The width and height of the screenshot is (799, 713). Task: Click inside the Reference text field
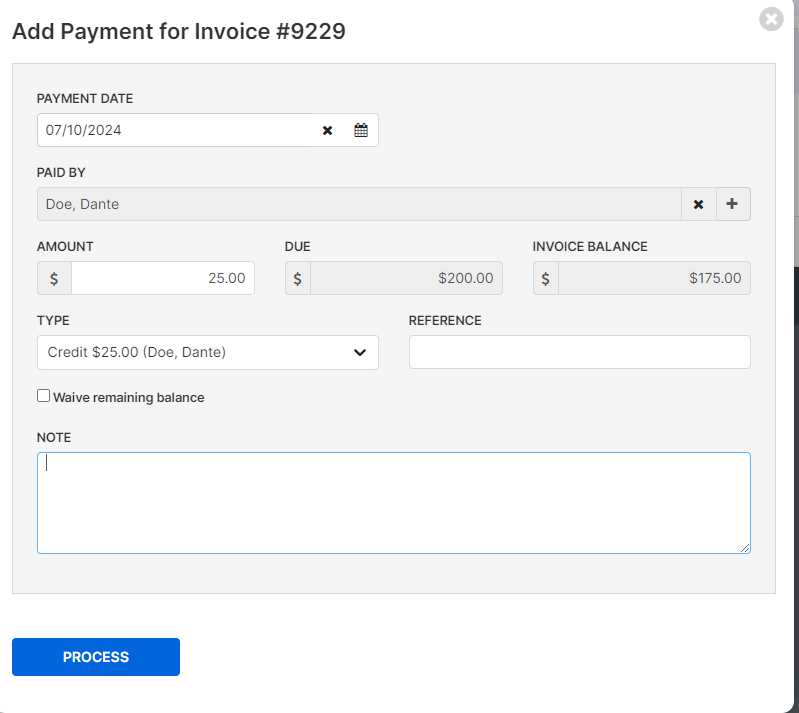[x=579, y=352]
